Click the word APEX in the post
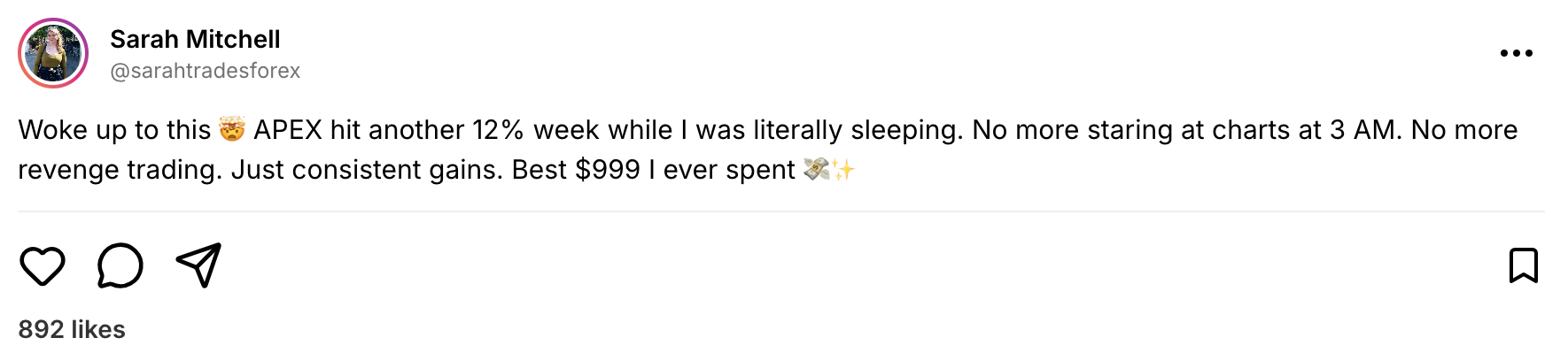 pos(288,130)
